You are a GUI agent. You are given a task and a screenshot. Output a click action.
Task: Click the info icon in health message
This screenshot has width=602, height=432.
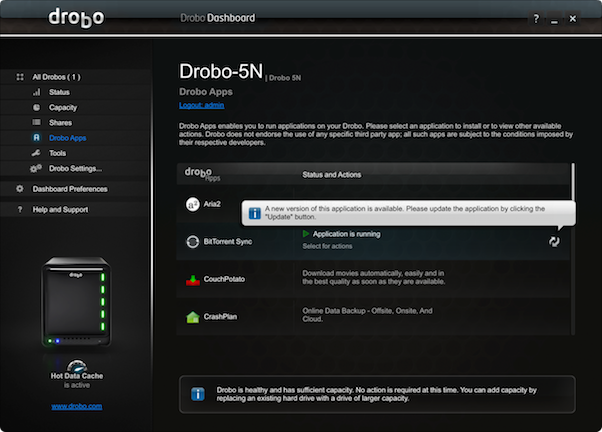pos(198,394)
